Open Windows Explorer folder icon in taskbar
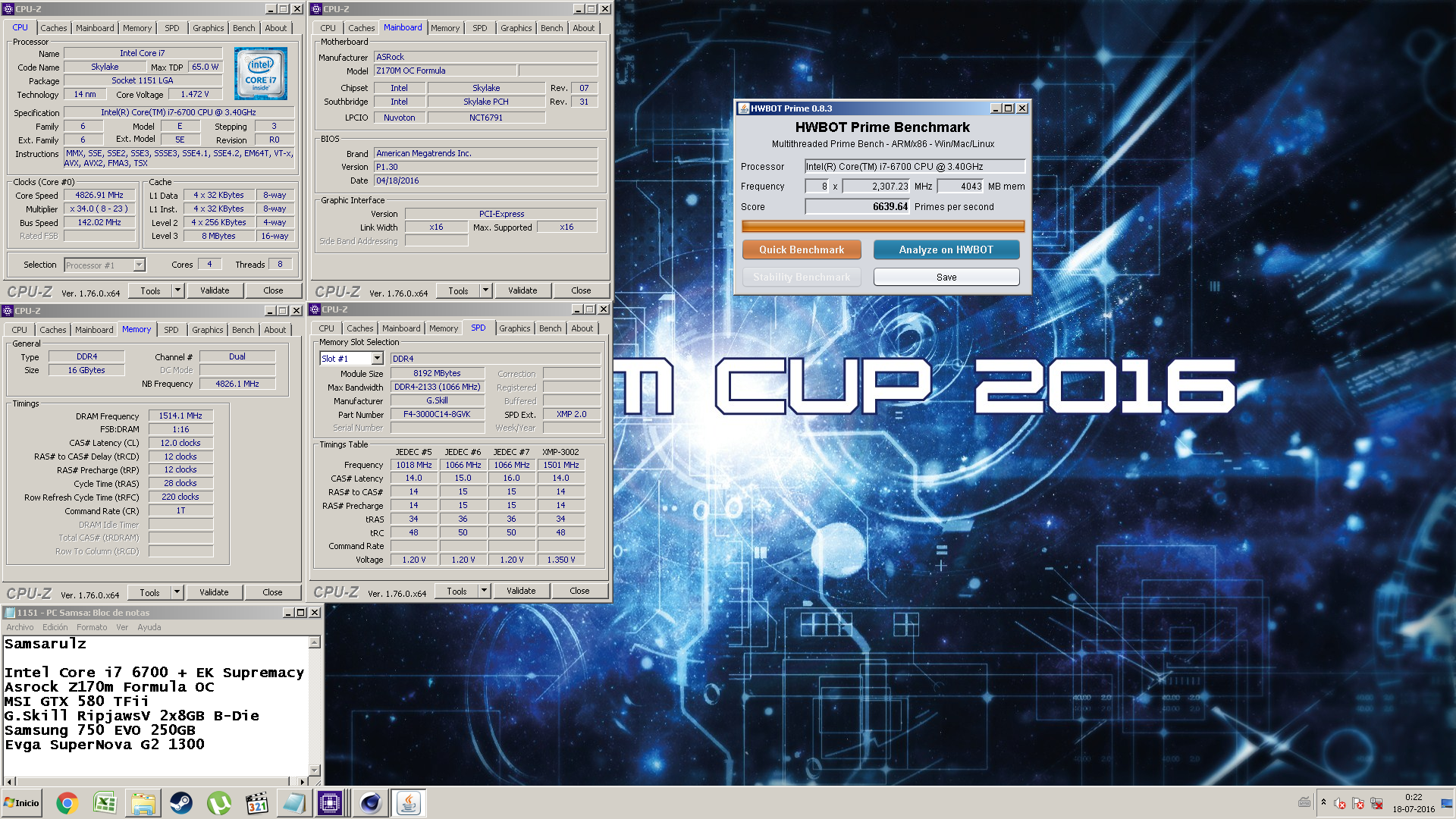The height and width of the screenshot is (819, 1456). [x=143, y=803]
